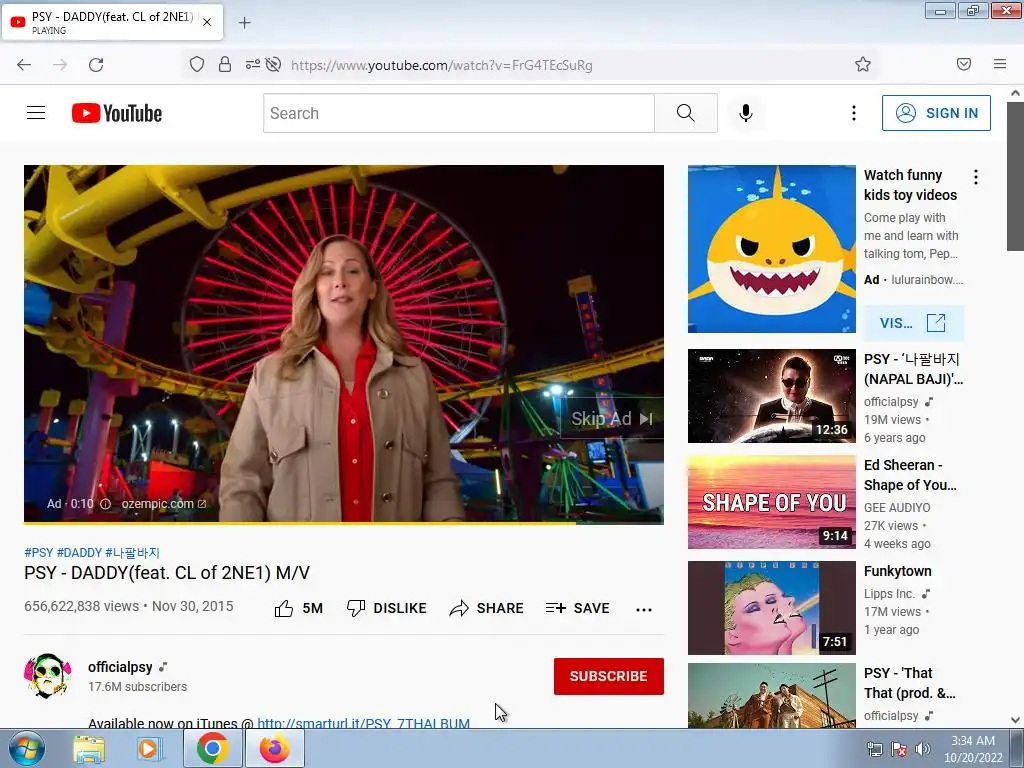
Task: Open the Windows Start menu
Action: point(27,748)
